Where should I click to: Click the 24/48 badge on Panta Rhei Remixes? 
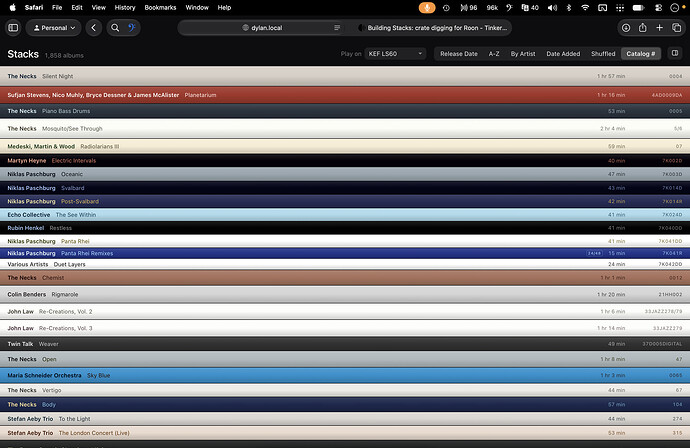[594, 253]
